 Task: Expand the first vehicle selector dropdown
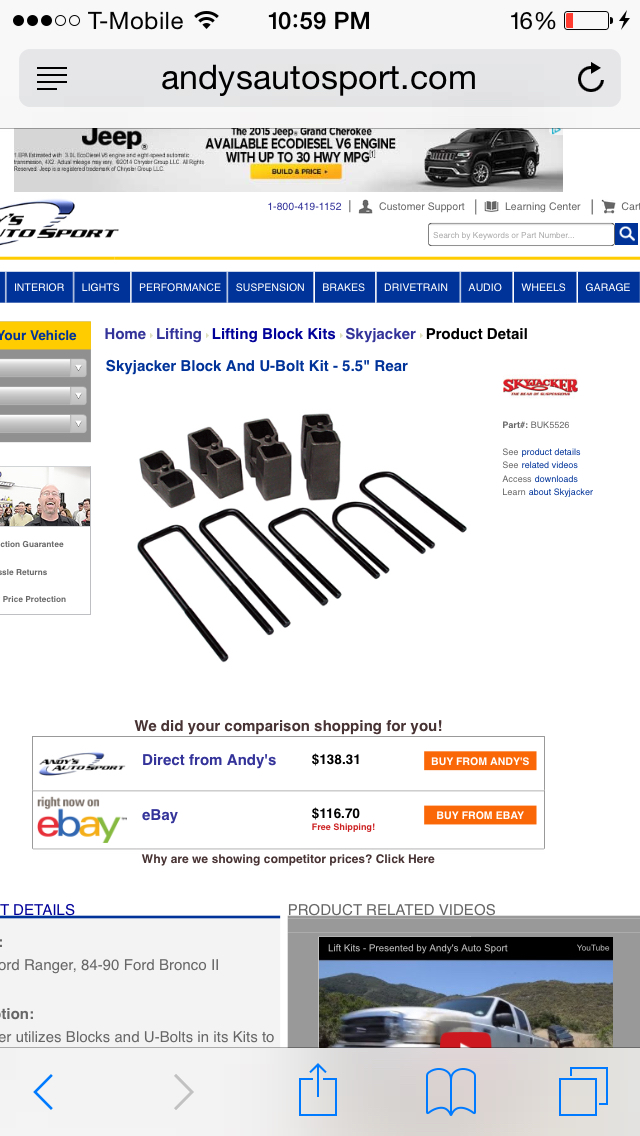click(43, 368)
